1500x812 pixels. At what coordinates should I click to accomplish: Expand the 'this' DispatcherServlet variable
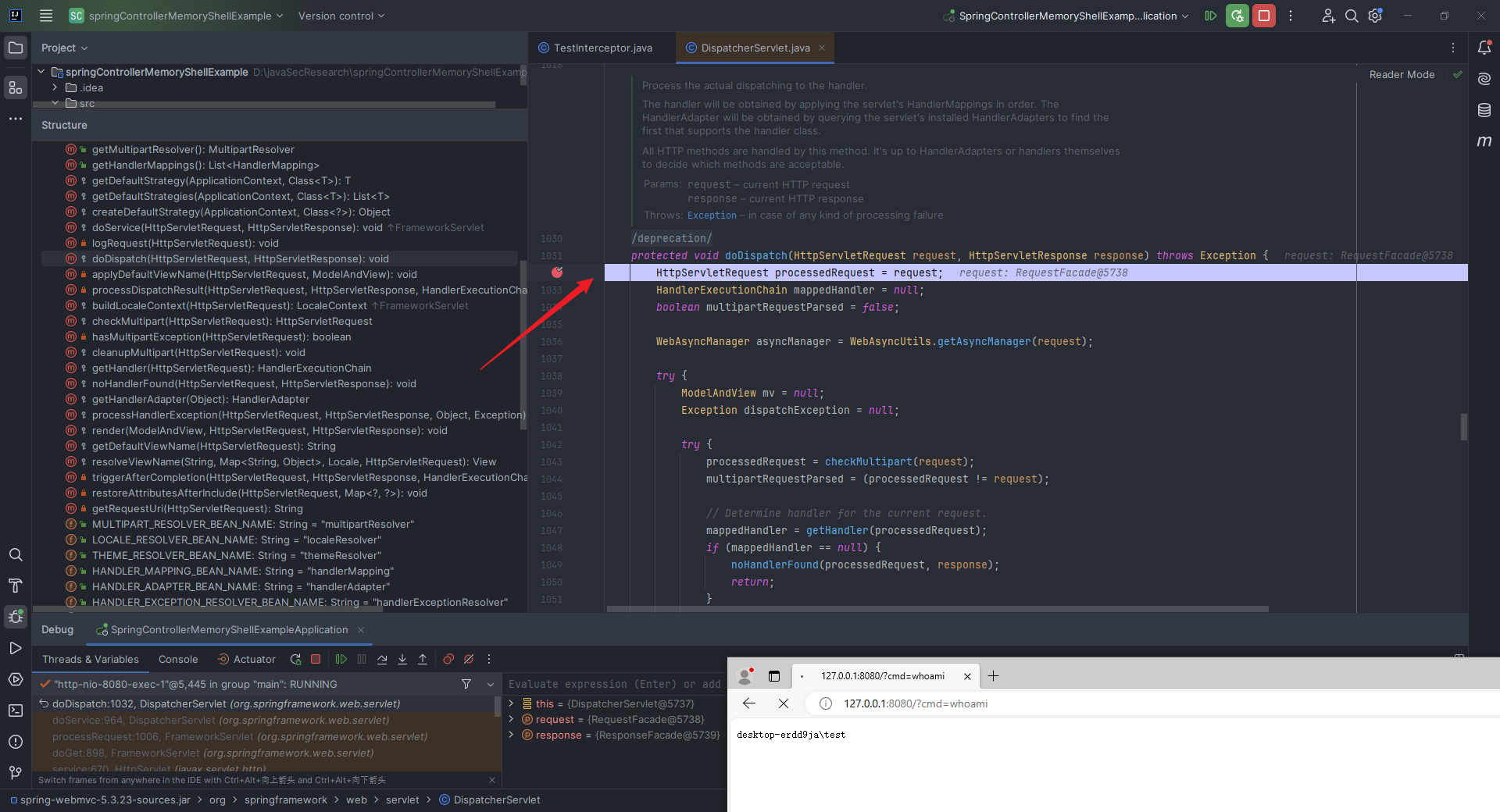[x=512, y=703]
